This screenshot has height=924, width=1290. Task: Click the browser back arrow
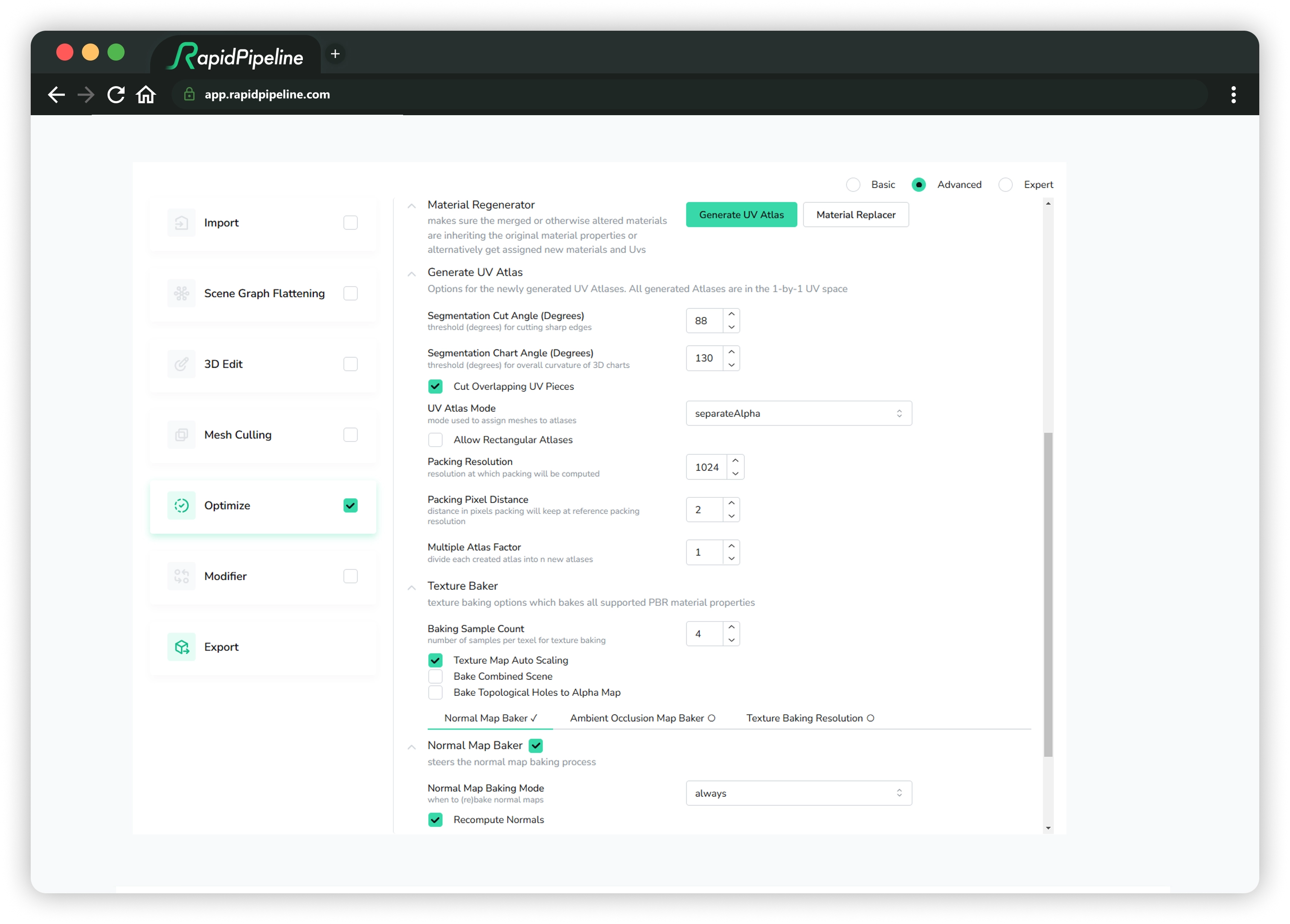(56, 94)
